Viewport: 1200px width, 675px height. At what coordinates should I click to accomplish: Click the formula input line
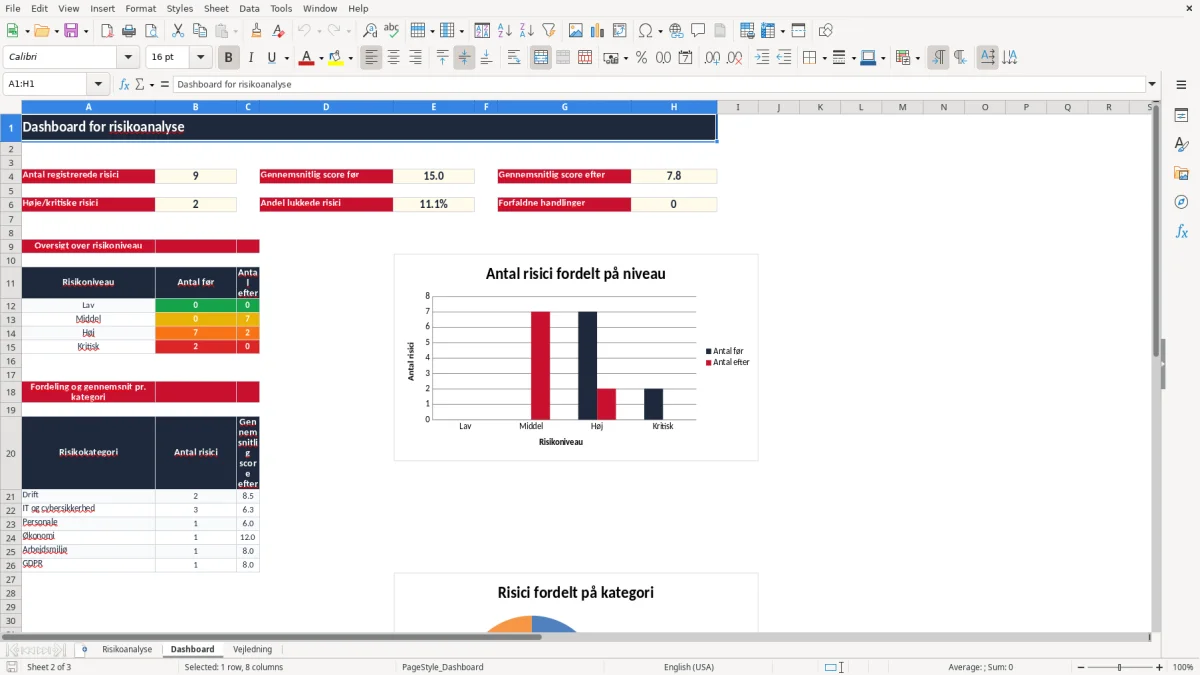[658, 84]
